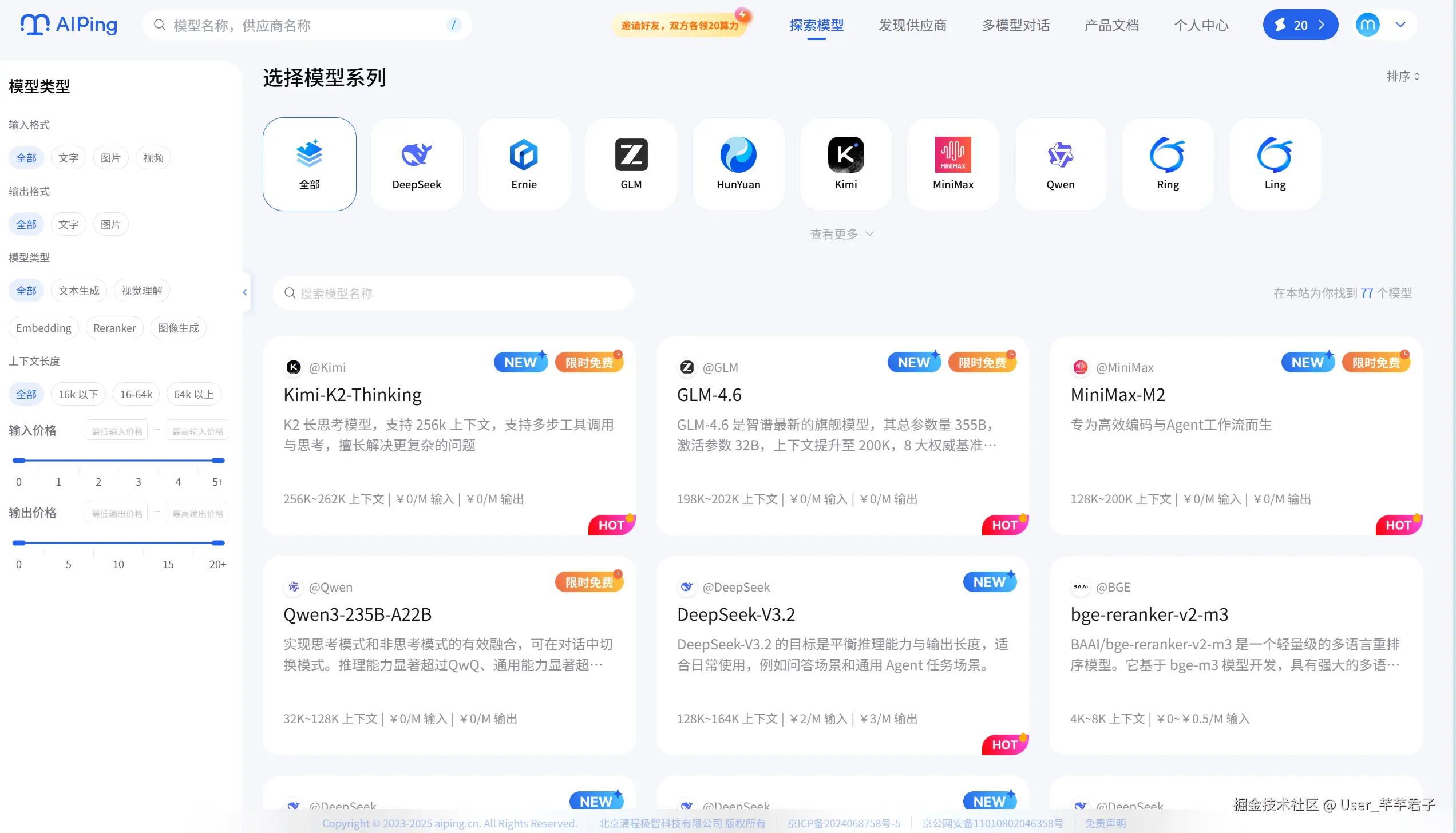The height and width of the screenshot is (833, 1456).
Task: Click the AIPing logo
Action: (x=69, y=25)
